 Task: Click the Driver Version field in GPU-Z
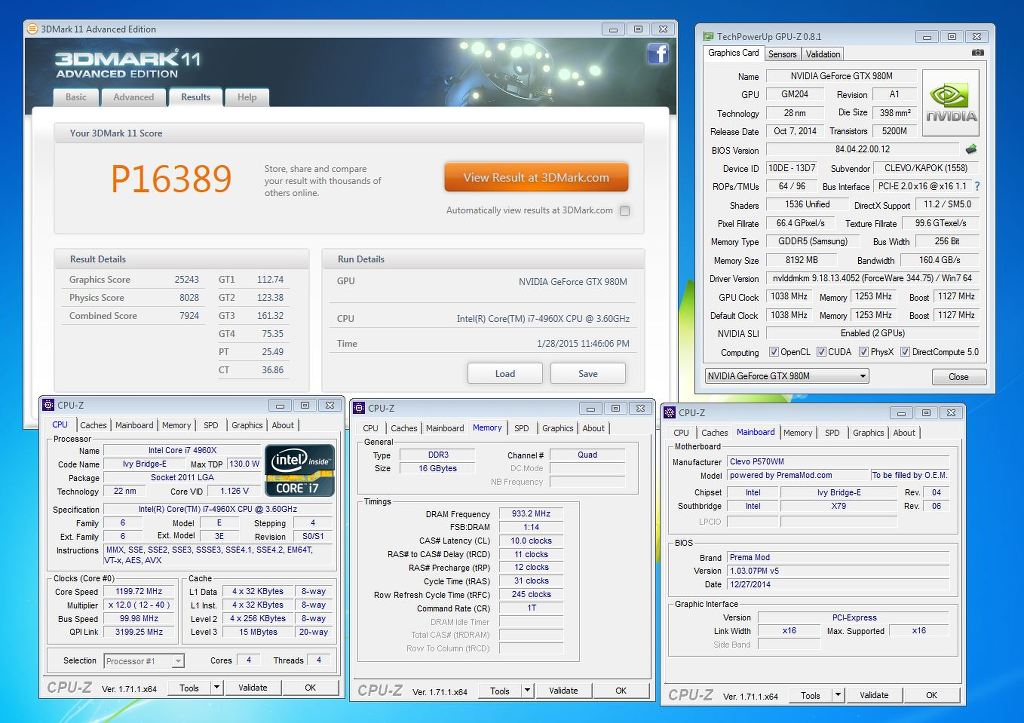pyautogui.click(x=872, y=278)
